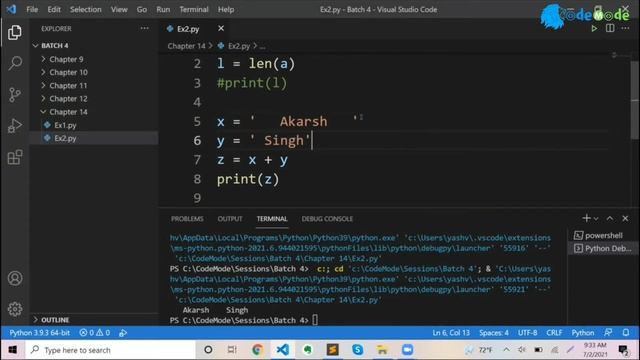Open editor More Actions ellipsis
The width and height of the screenshot is (640, 360).
pos(625,29)
